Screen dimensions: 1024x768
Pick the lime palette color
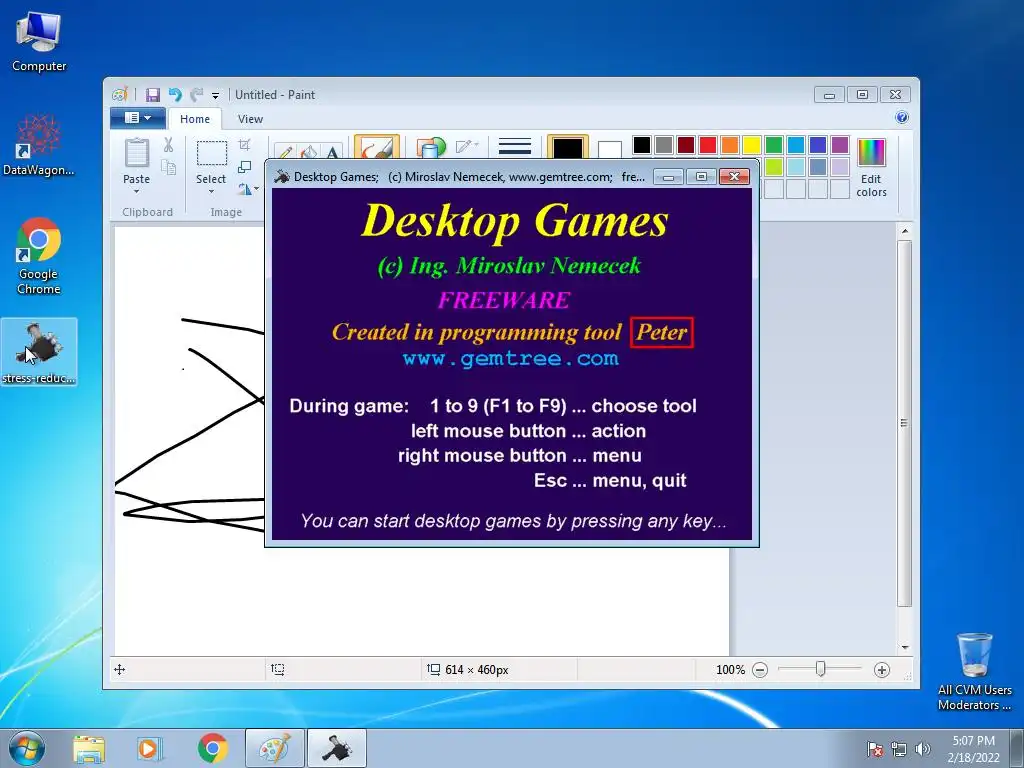click(774, 167)
